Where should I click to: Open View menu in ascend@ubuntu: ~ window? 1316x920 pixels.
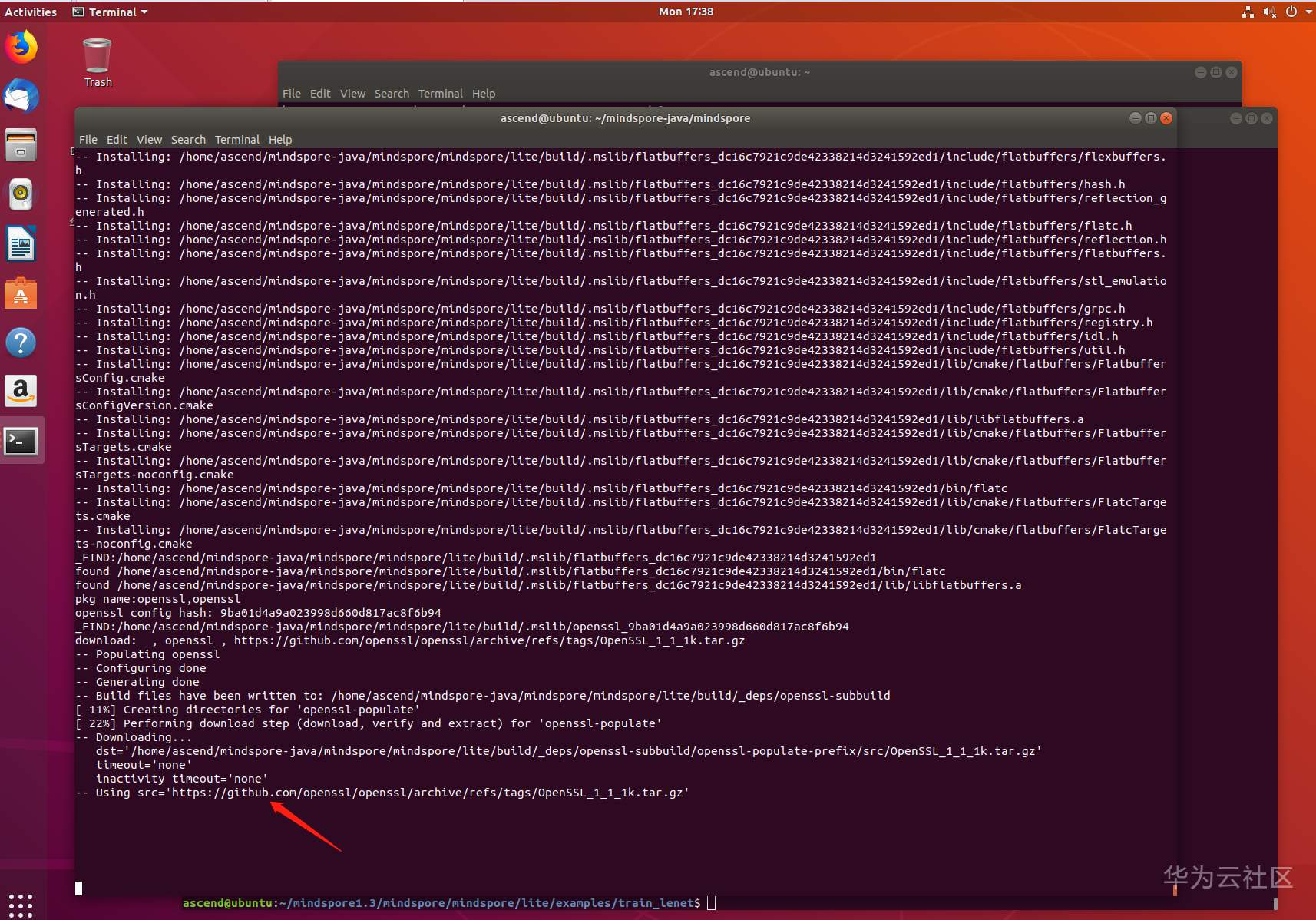352,94
